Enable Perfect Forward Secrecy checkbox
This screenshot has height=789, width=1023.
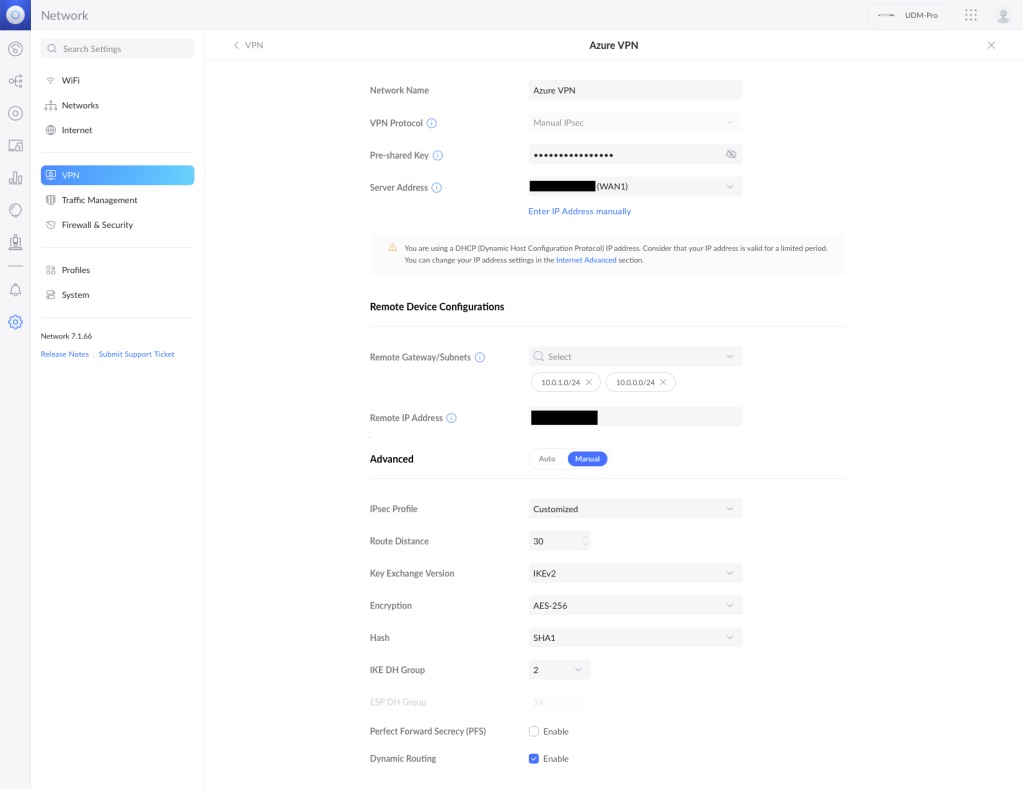pyautogui.click(x=534, y=732)
